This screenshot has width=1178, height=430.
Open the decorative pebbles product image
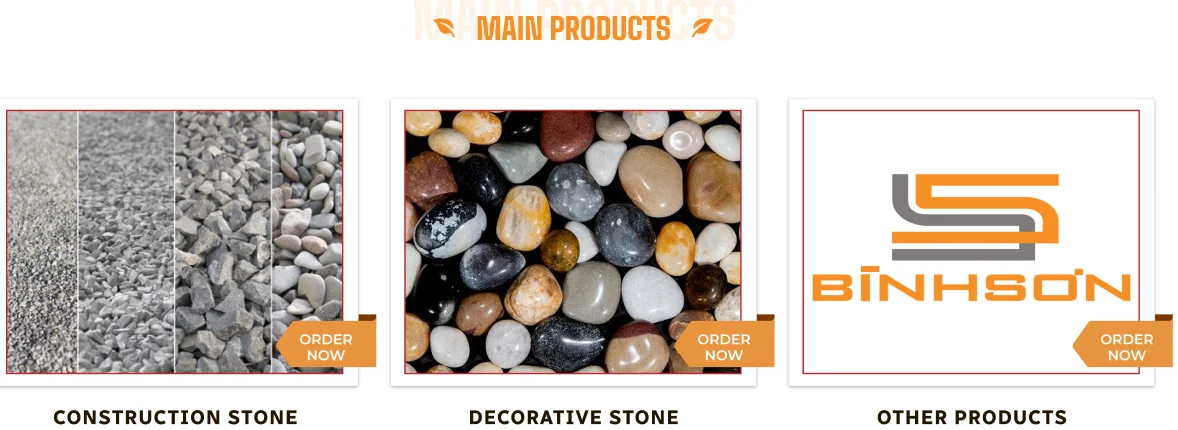[573, 242]
